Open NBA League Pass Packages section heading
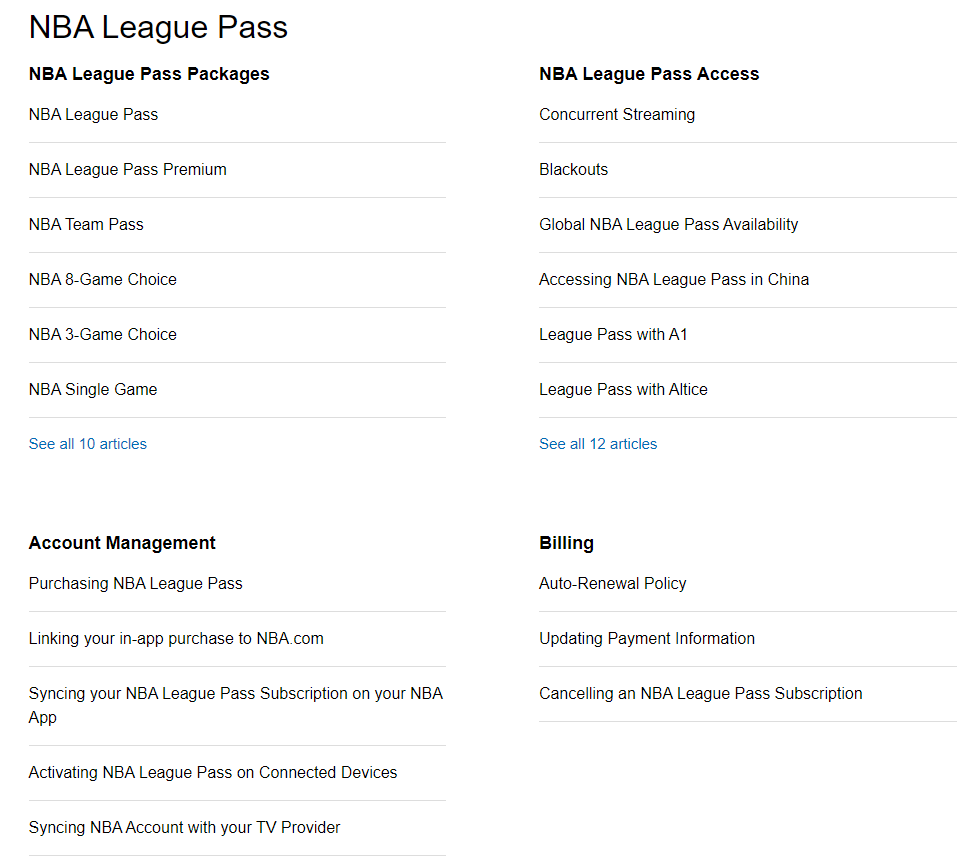This screenshot has width=966, height=861. [149, 74]
